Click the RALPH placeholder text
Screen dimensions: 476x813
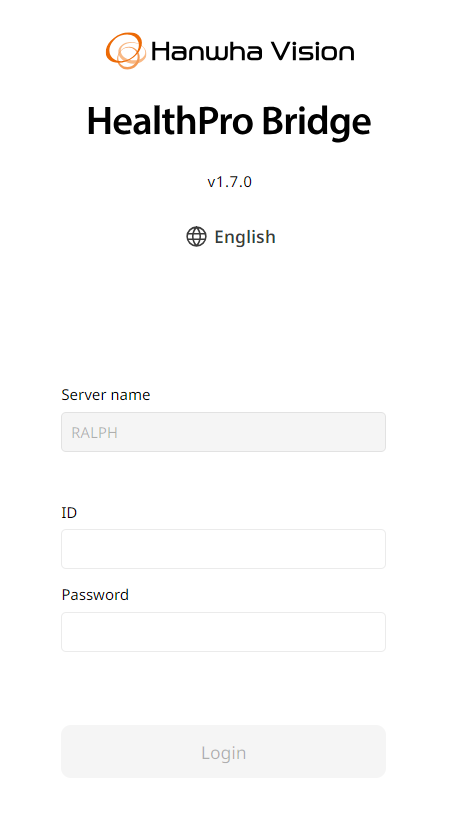click(94, 432)
